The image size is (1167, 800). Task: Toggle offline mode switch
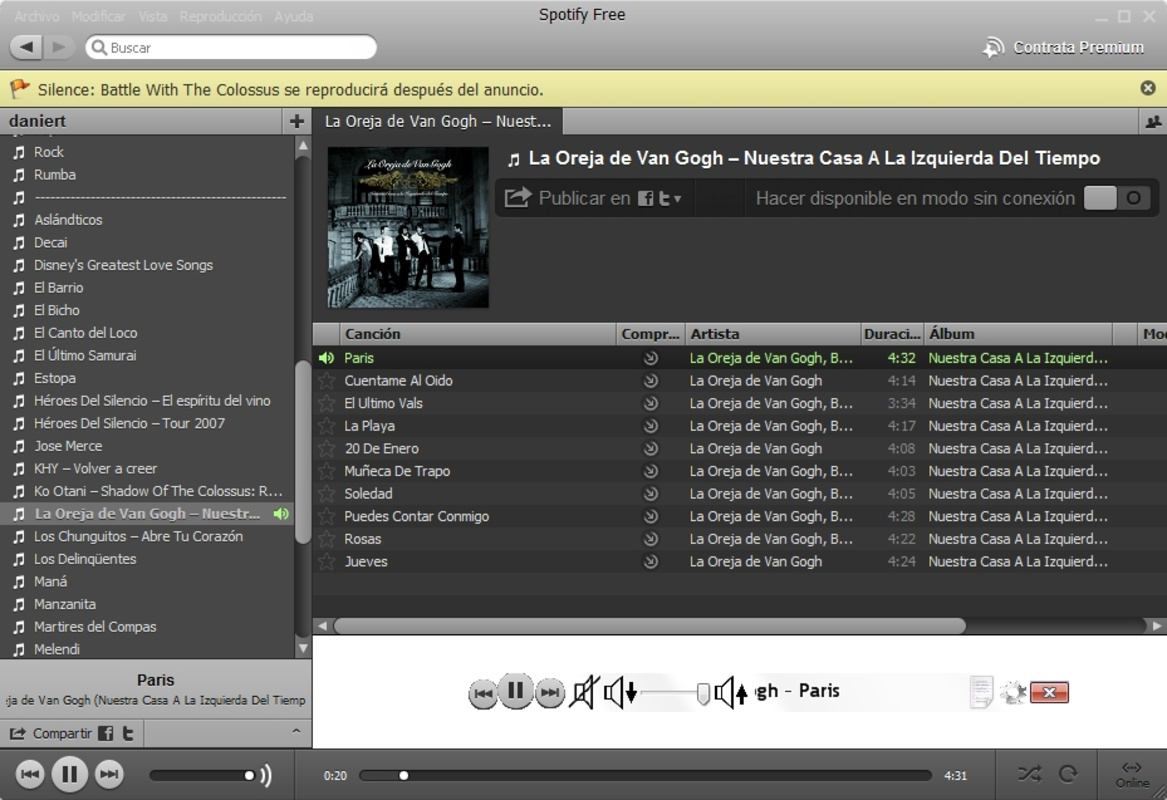coord(1117,198)
